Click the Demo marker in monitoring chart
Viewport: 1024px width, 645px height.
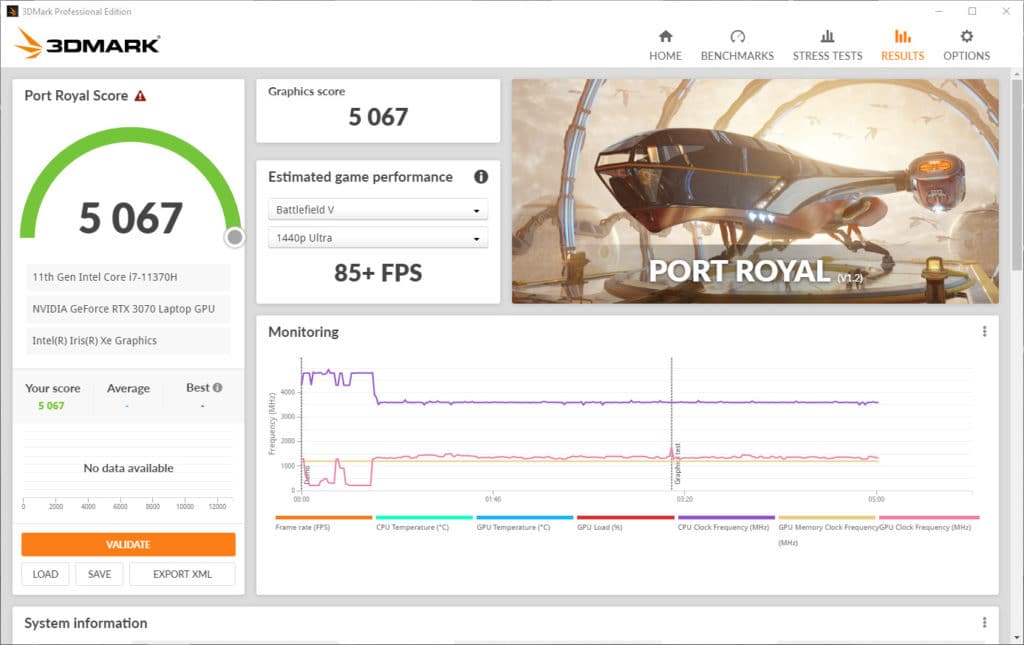[306, 475]
